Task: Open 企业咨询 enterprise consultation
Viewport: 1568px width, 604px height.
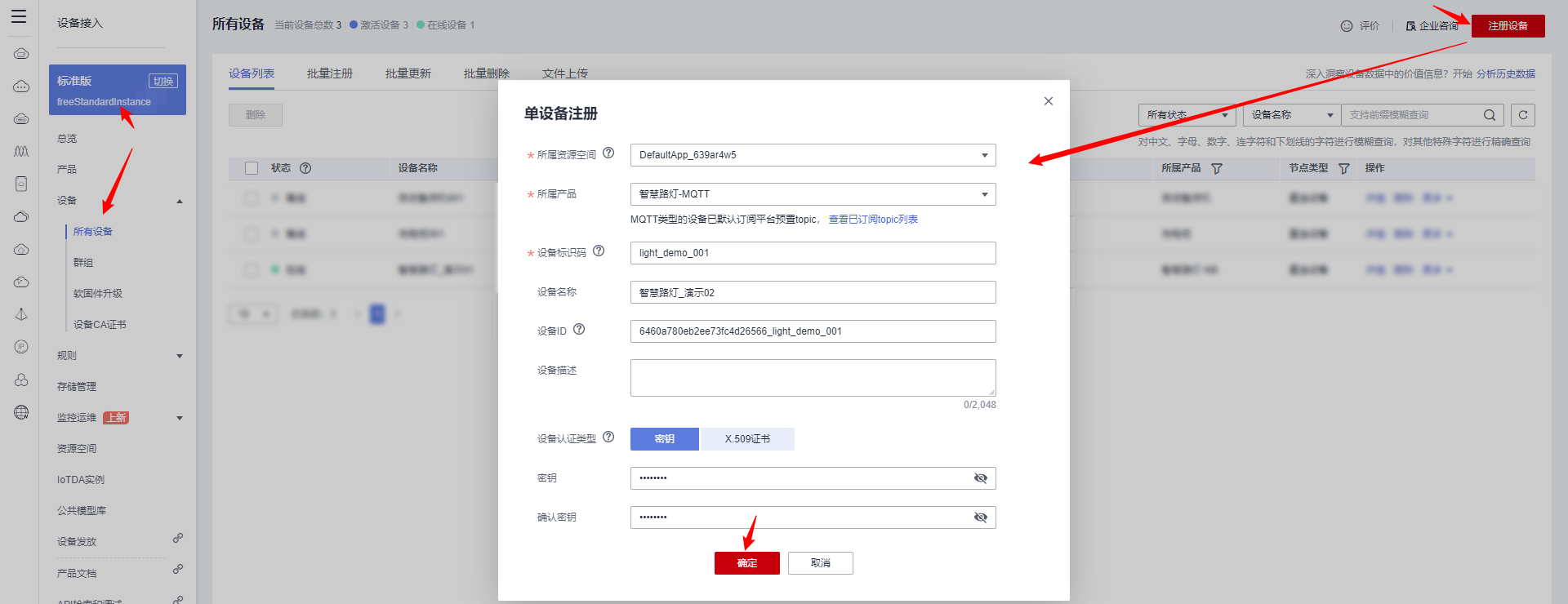Action: click(x=1432, y=26)
